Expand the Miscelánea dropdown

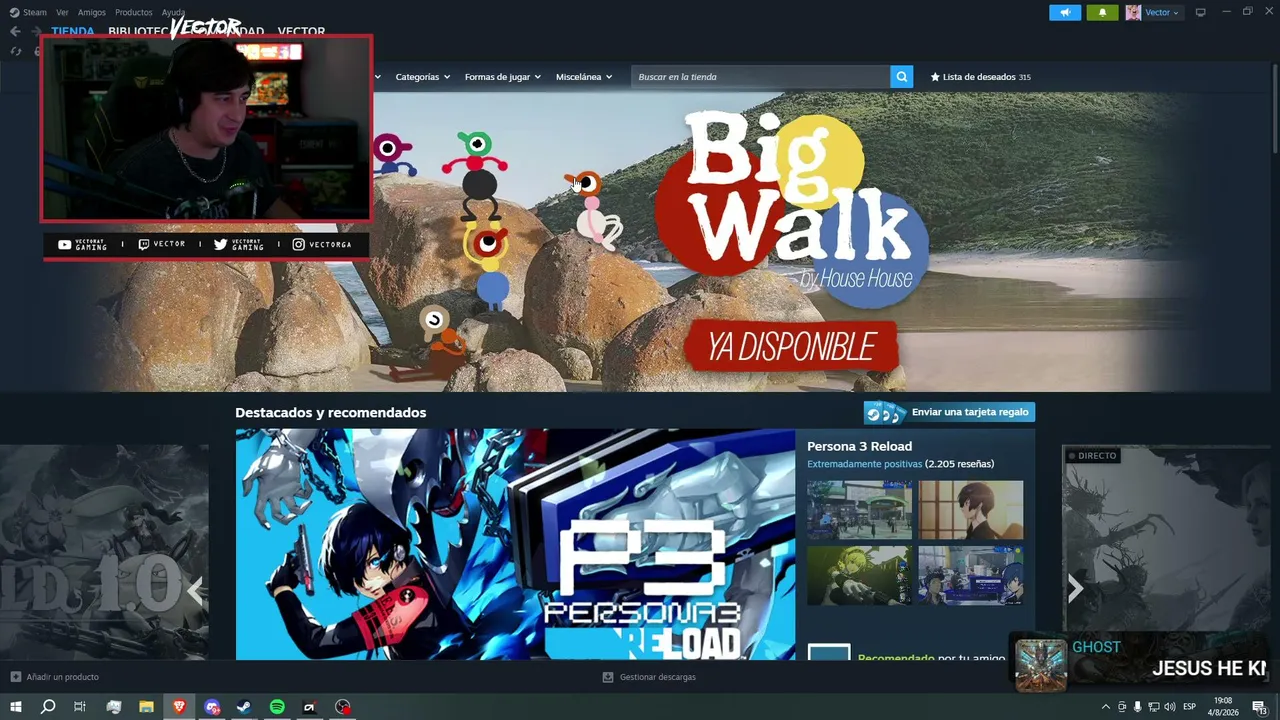[584, 77]
